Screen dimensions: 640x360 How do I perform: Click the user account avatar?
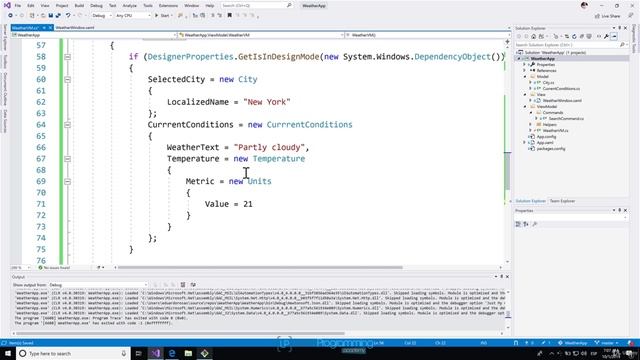pos(584,5)
